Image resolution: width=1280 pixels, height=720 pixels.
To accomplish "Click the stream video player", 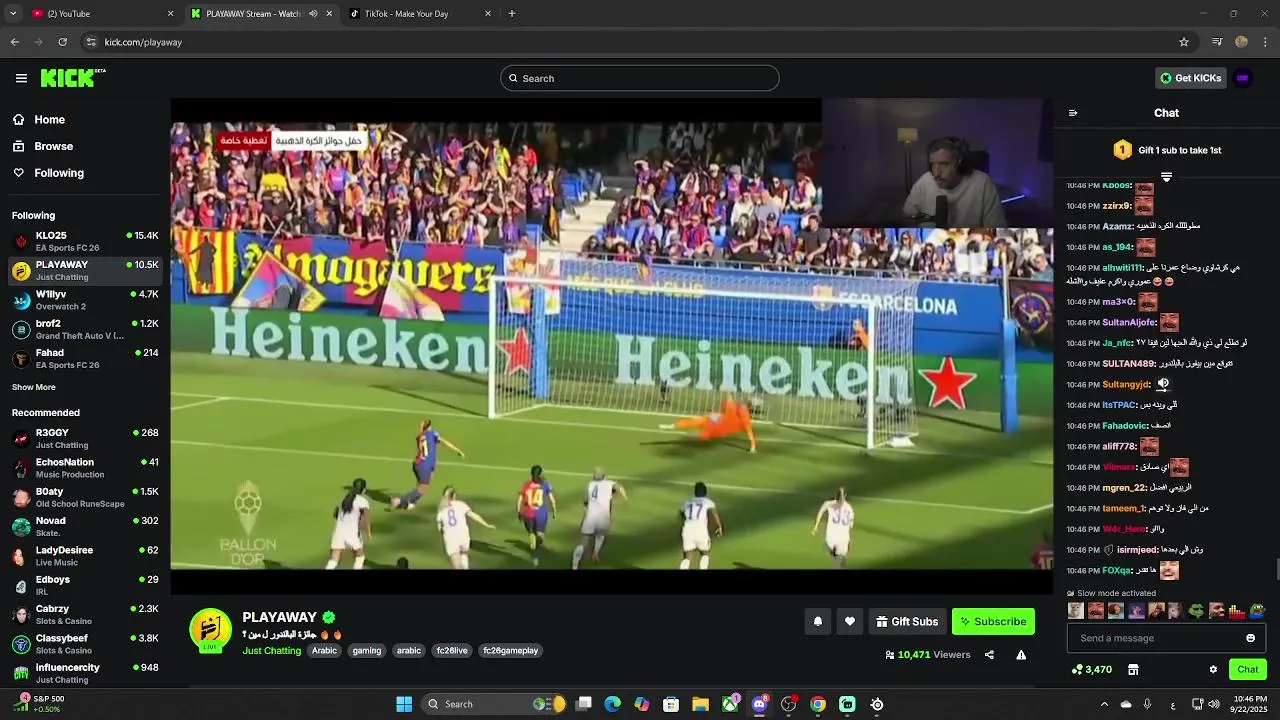I will click(611, 345).
